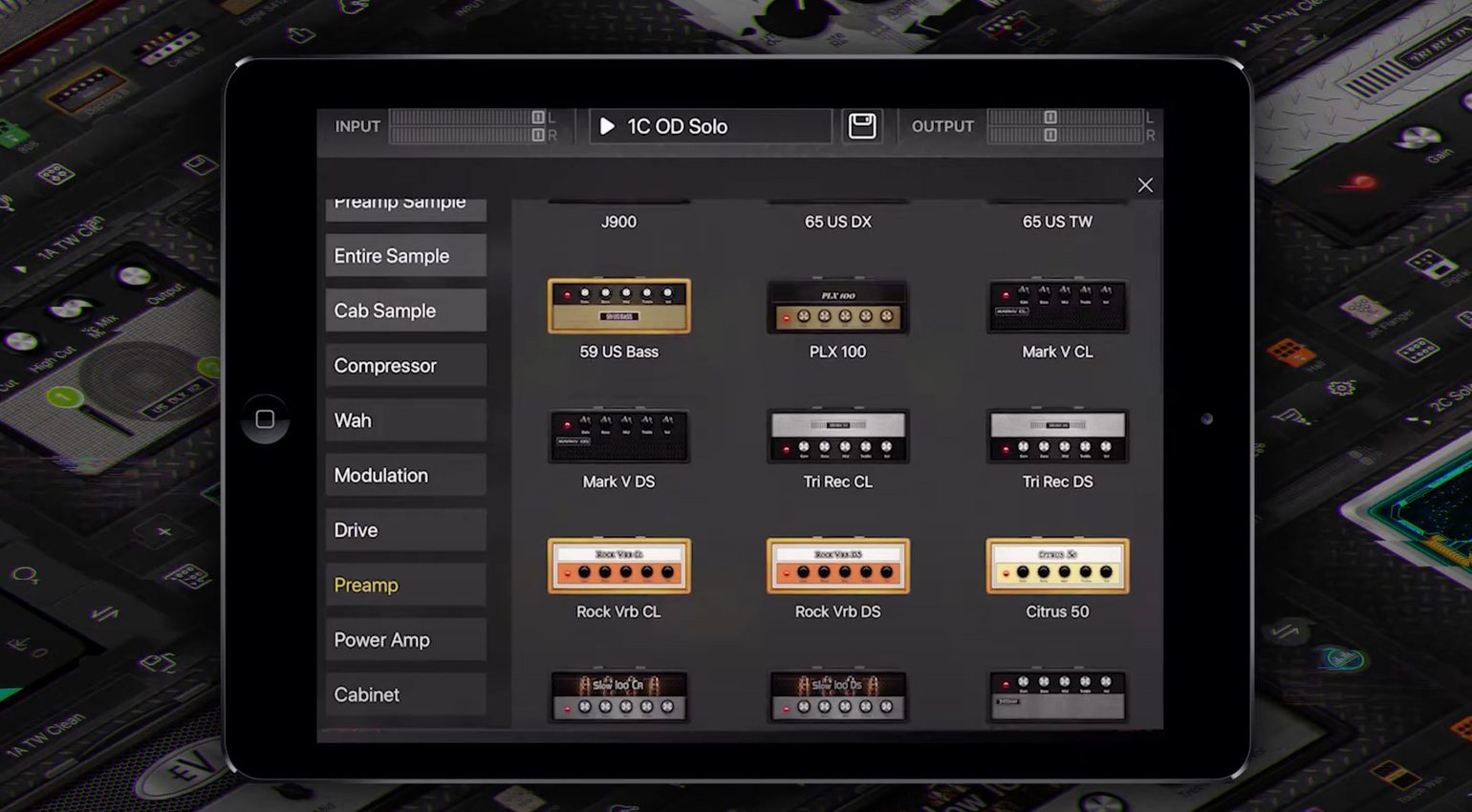
Task: Pick the Mark V CL amp icon
Action: coord(1057,306)
